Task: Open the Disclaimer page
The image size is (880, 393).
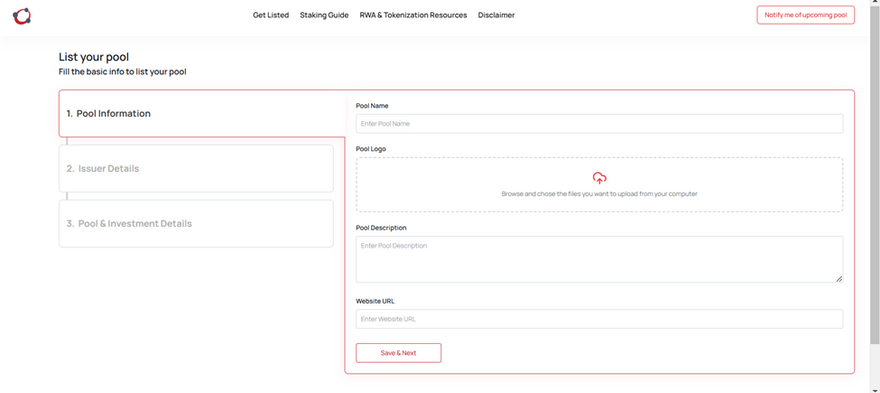Action: click(x=496, y=15)
